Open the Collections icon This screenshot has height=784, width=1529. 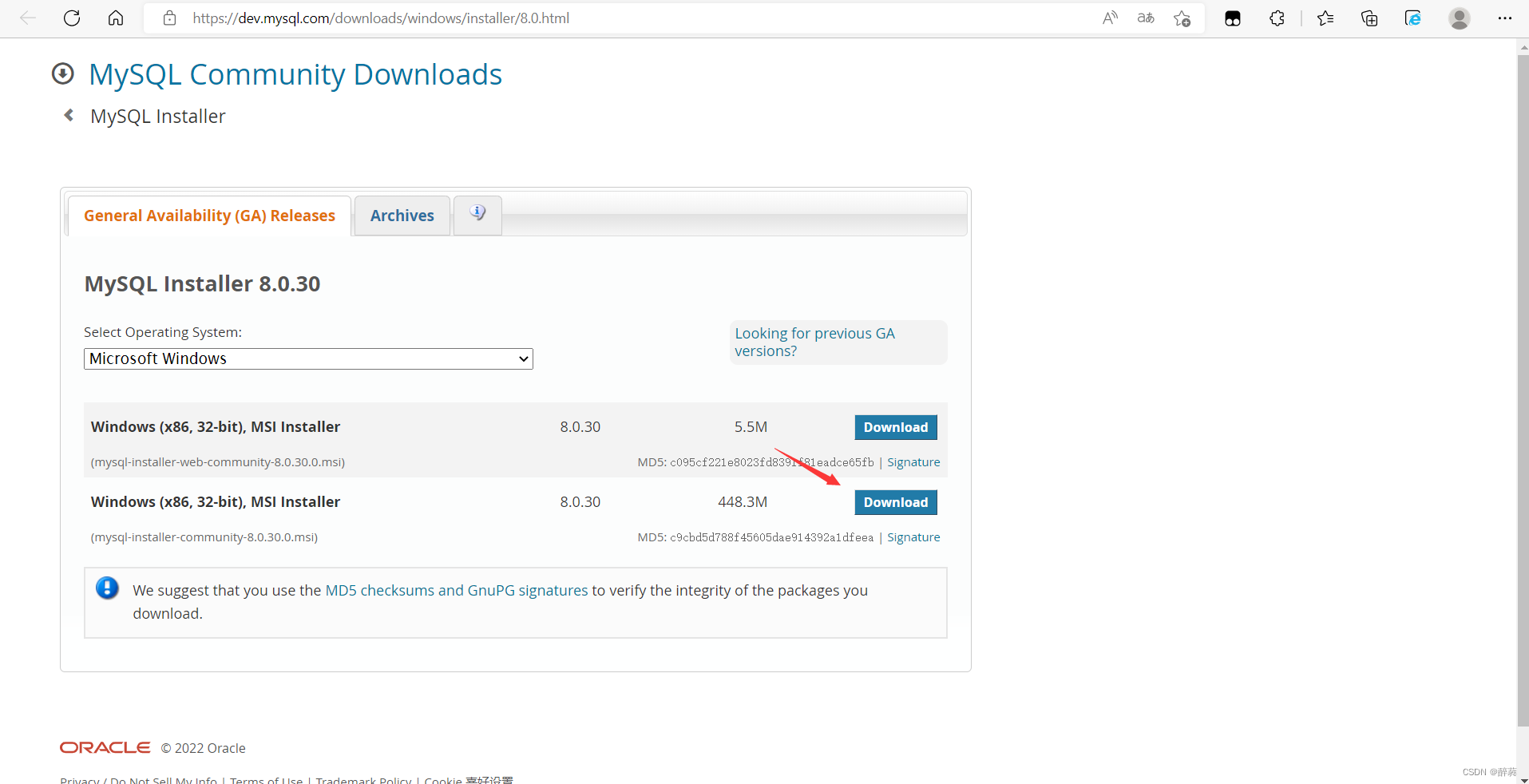click(1369, 18)
